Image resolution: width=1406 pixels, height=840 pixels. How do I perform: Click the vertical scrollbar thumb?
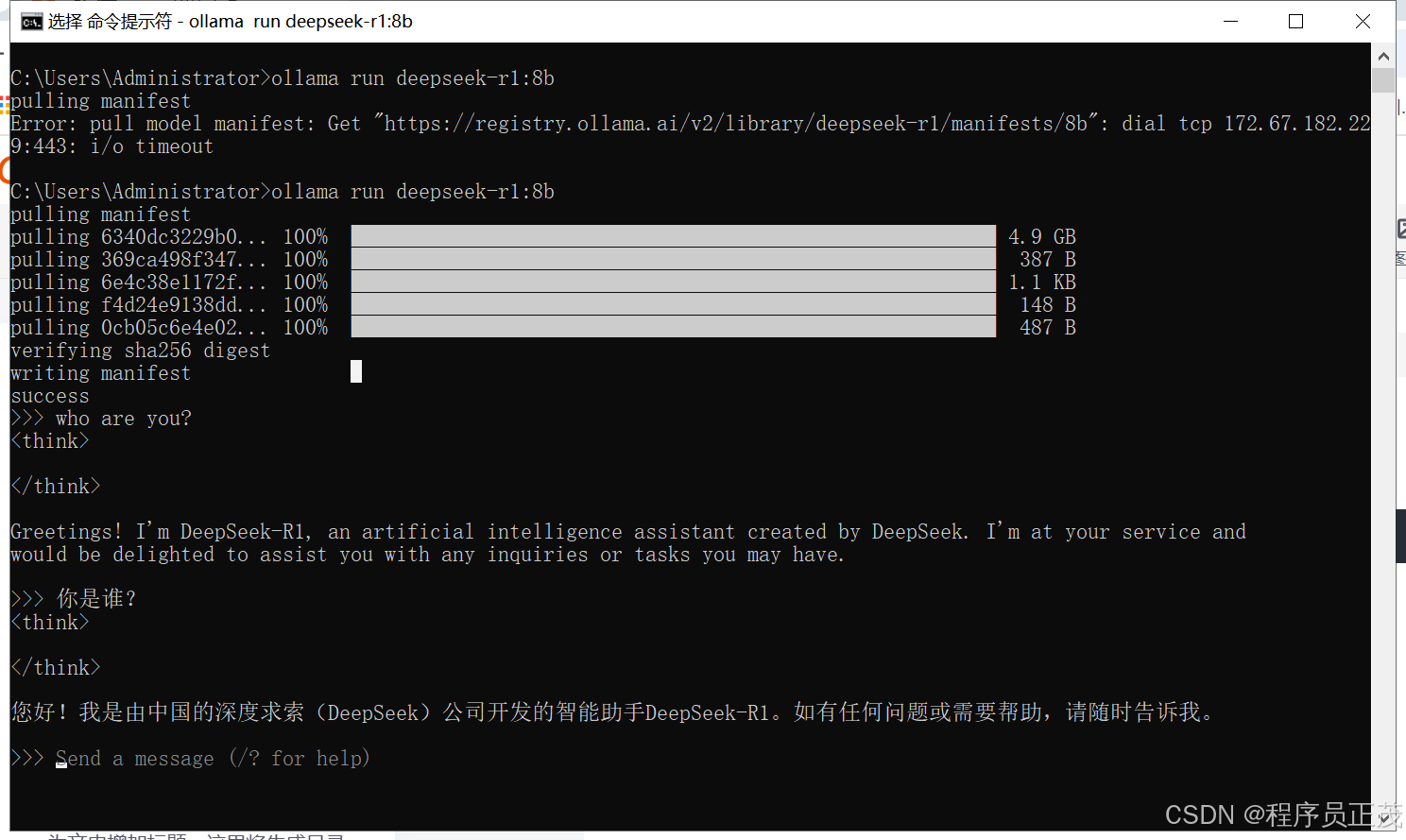[1383, 80]
